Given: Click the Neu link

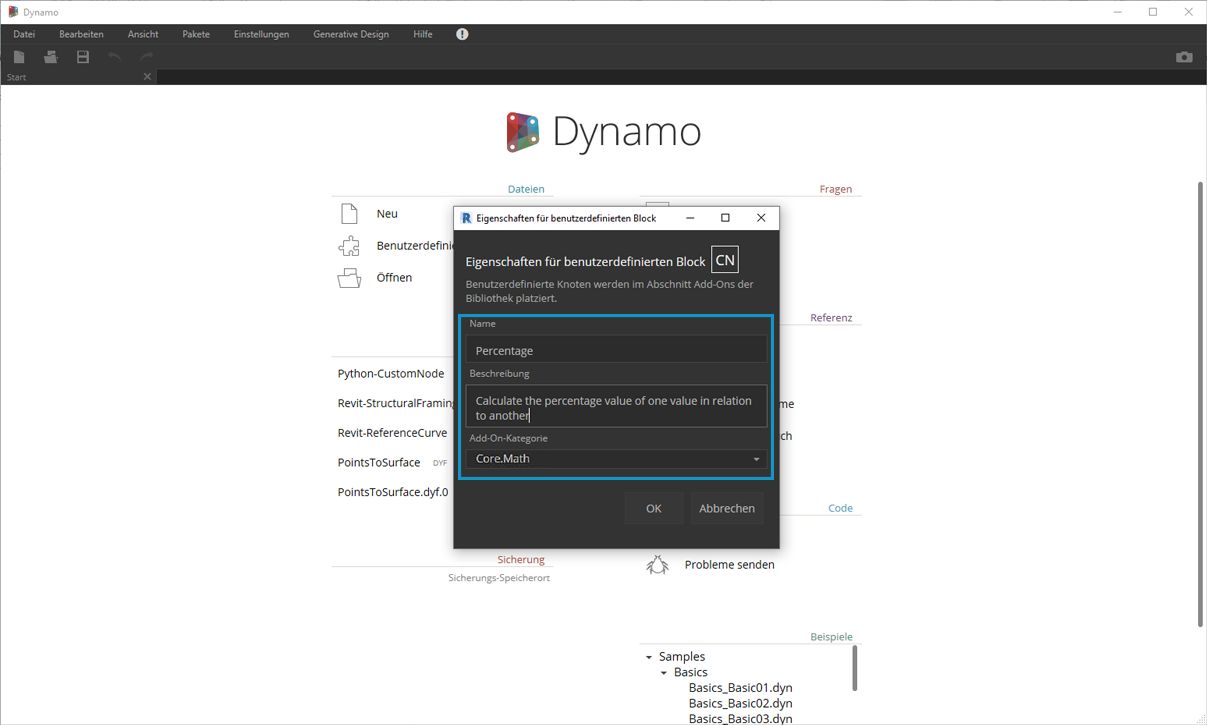Looking at the screenshot, I should (x=387, y=214).
